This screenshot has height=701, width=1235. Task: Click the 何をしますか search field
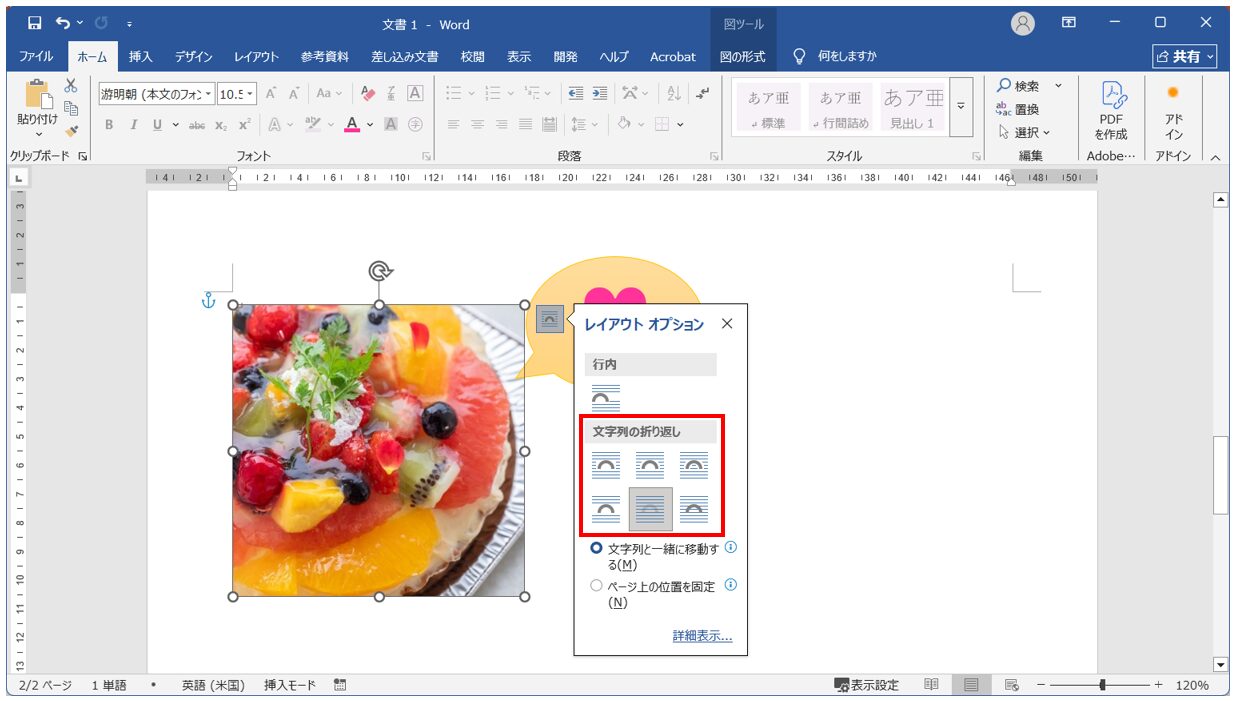(x=835, y=57)
